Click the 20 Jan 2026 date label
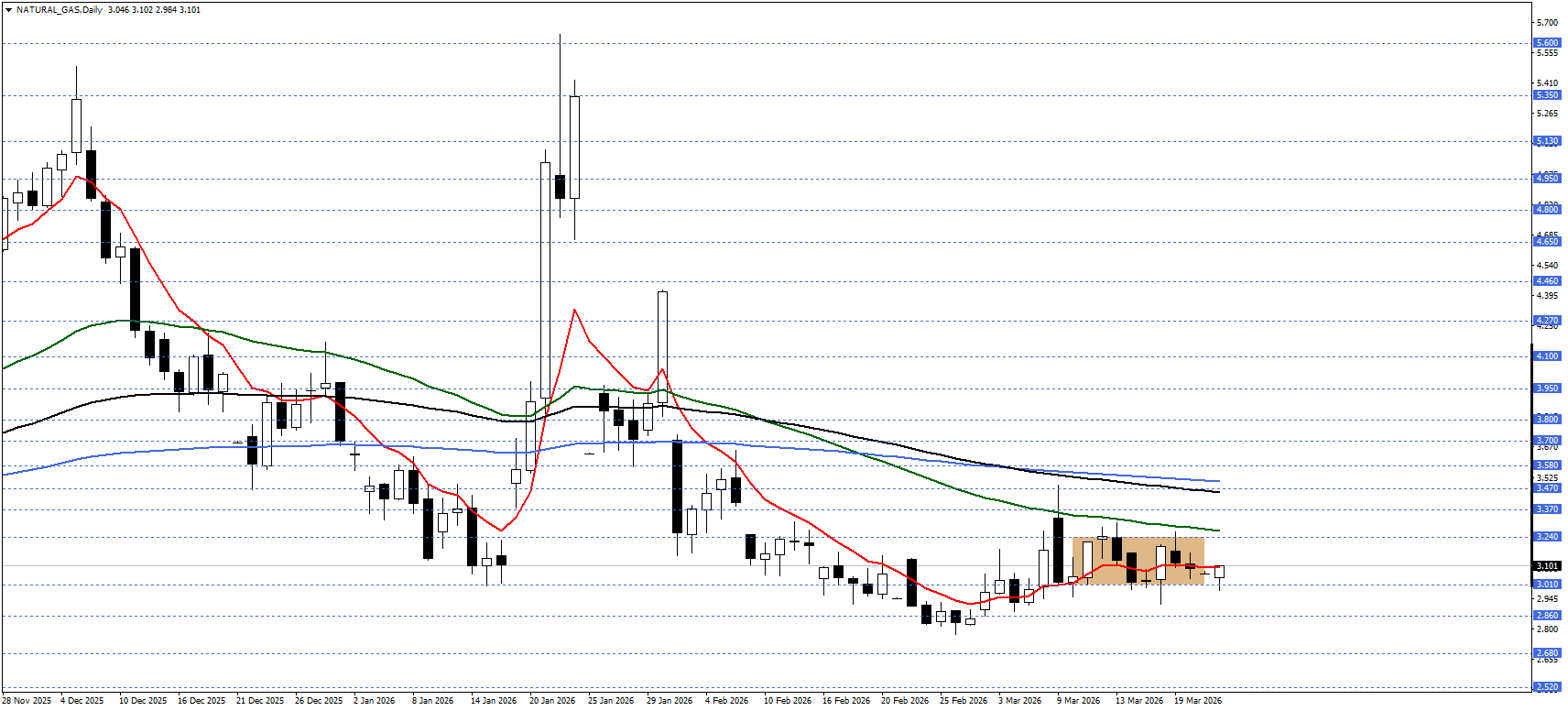Screen dimensions: 1568x711 pos(552,701)
